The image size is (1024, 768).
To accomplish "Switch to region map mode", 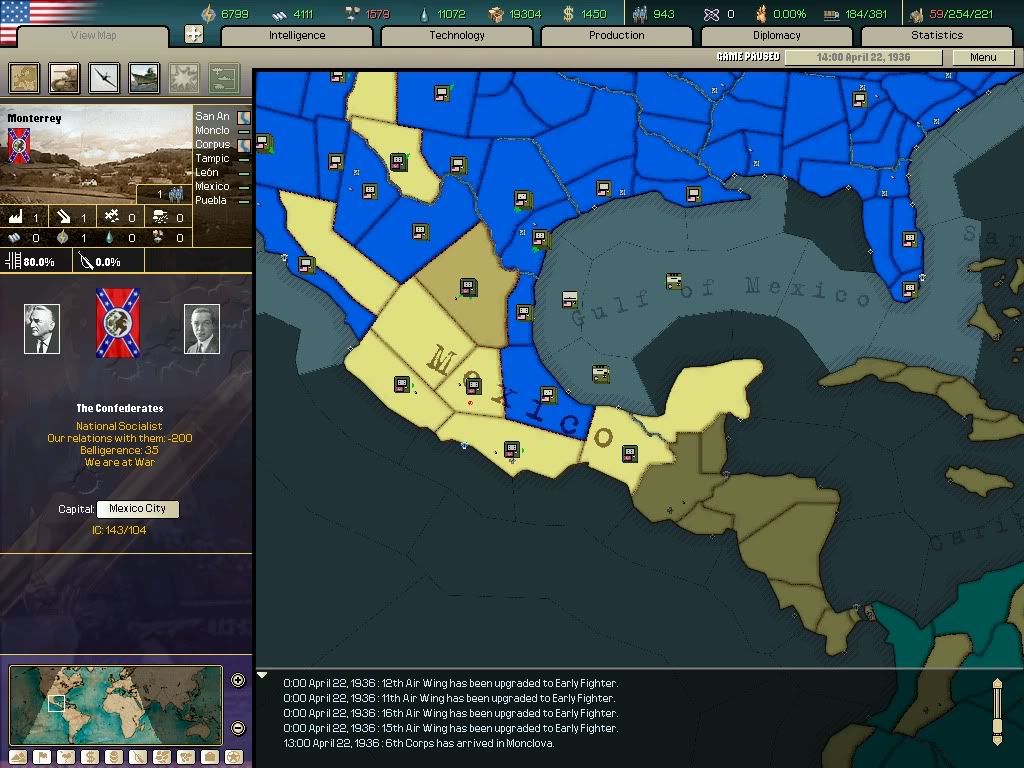I will pyautogui.click(x=162, y=757).
